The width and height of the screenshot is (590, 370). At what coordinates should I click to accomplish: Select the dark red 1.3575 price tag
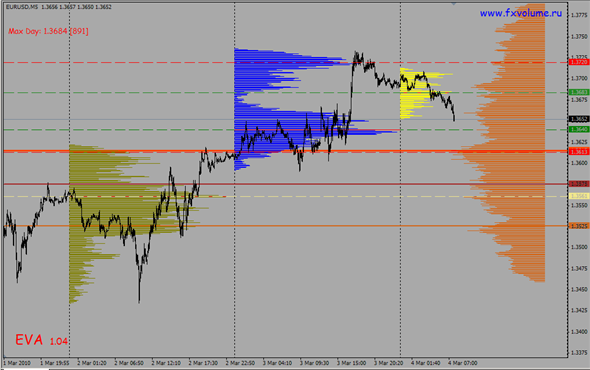pyautogui.click(x=579, y=184)
